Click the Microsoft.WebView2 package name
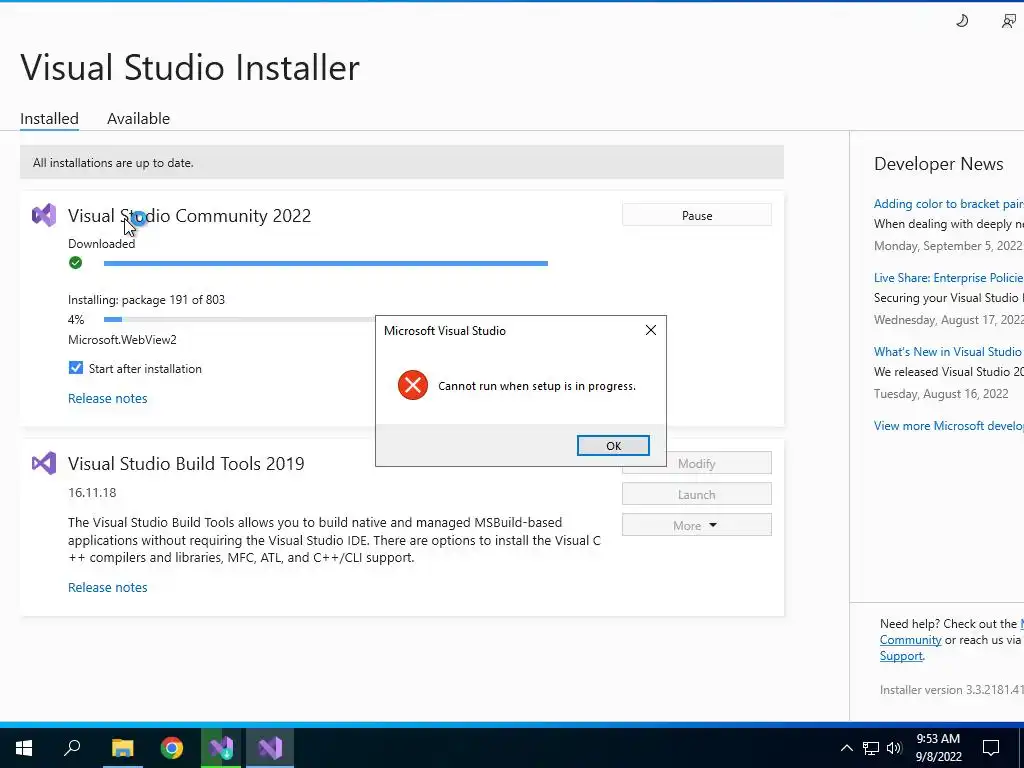 coord(122,340)
